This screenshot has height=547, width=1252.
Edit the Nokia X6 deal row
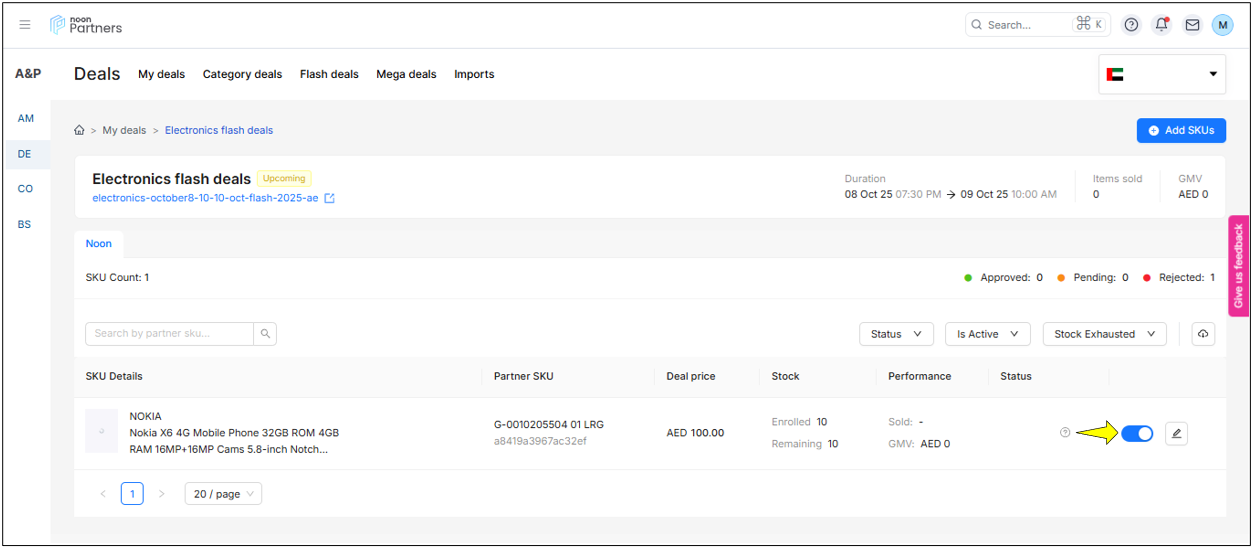(1176, 433)
